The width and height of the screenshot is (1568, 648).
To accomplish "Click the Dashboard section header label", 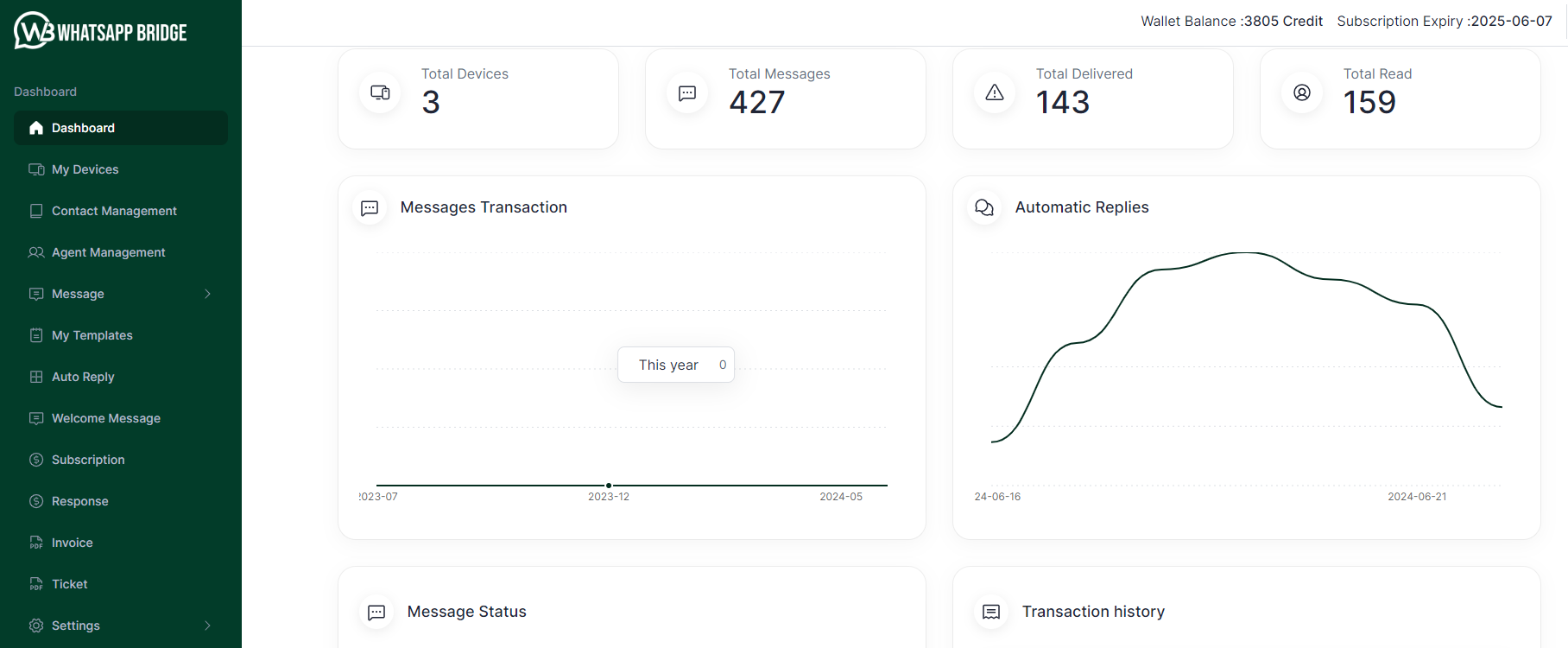I will 45,92.
